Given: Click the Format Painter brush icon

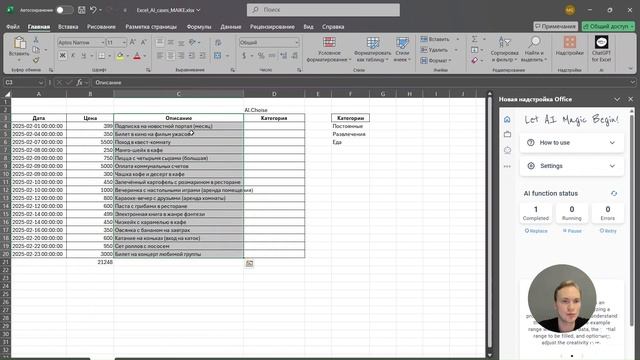Looking at the screenshot, I should click(x=36, y=60).
